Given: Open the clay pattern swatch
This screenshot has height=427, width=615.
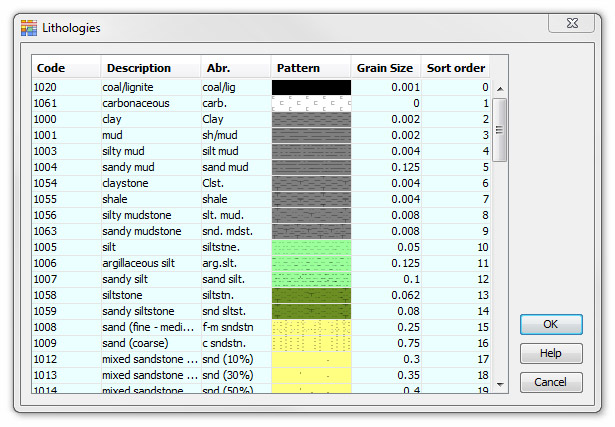Looking at the screenshot, I should tap(311, 120).
